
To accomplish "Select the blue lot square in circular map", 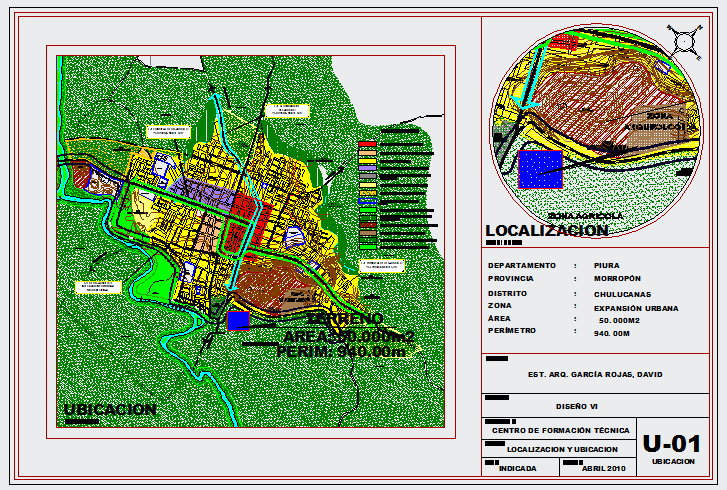I will point(540,170).
